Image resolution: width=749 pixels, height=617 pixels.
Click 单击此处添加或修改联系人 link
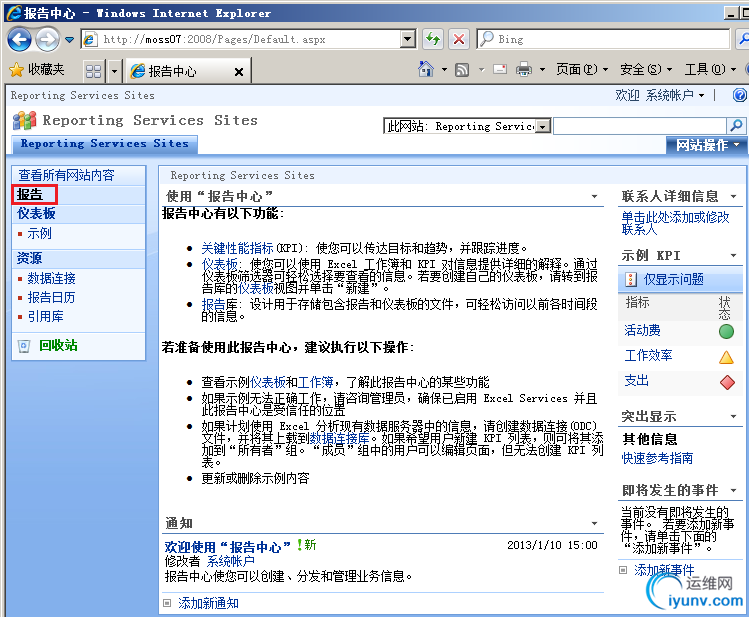pos(675,223)
